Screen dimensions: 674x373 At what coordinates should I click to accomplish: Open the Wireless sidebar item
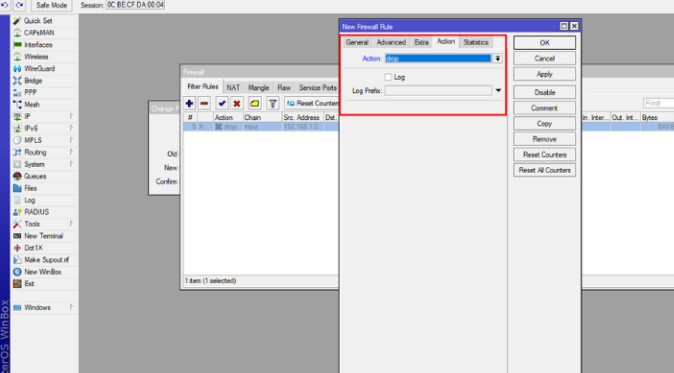(36, 57)
